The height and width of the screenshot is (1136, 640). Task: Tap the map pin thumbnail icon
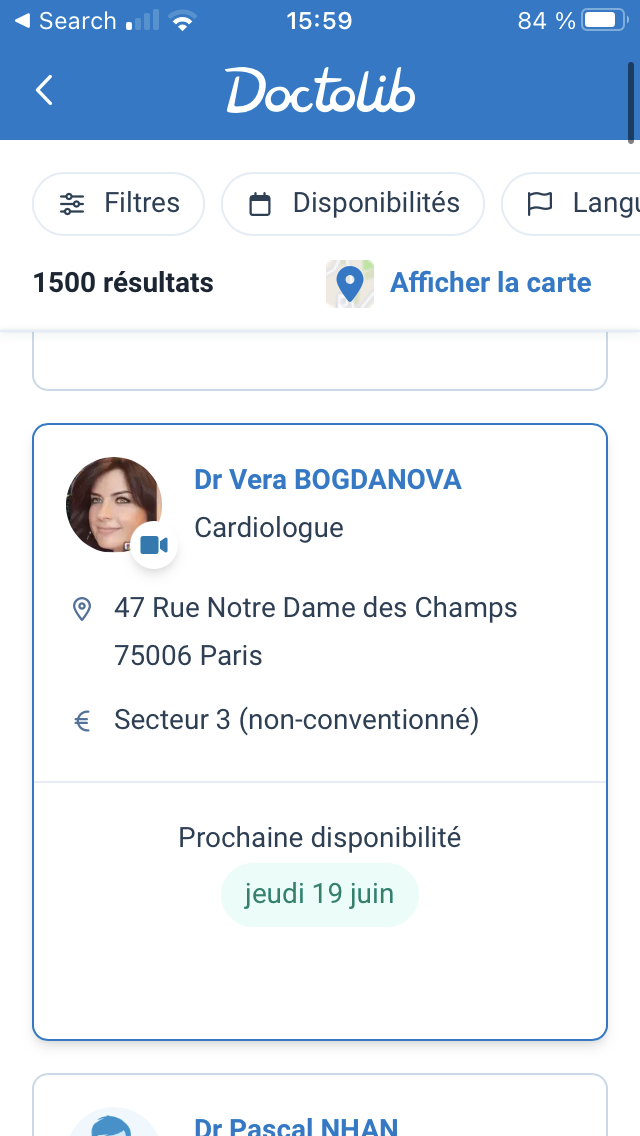(x=350, y=284)
